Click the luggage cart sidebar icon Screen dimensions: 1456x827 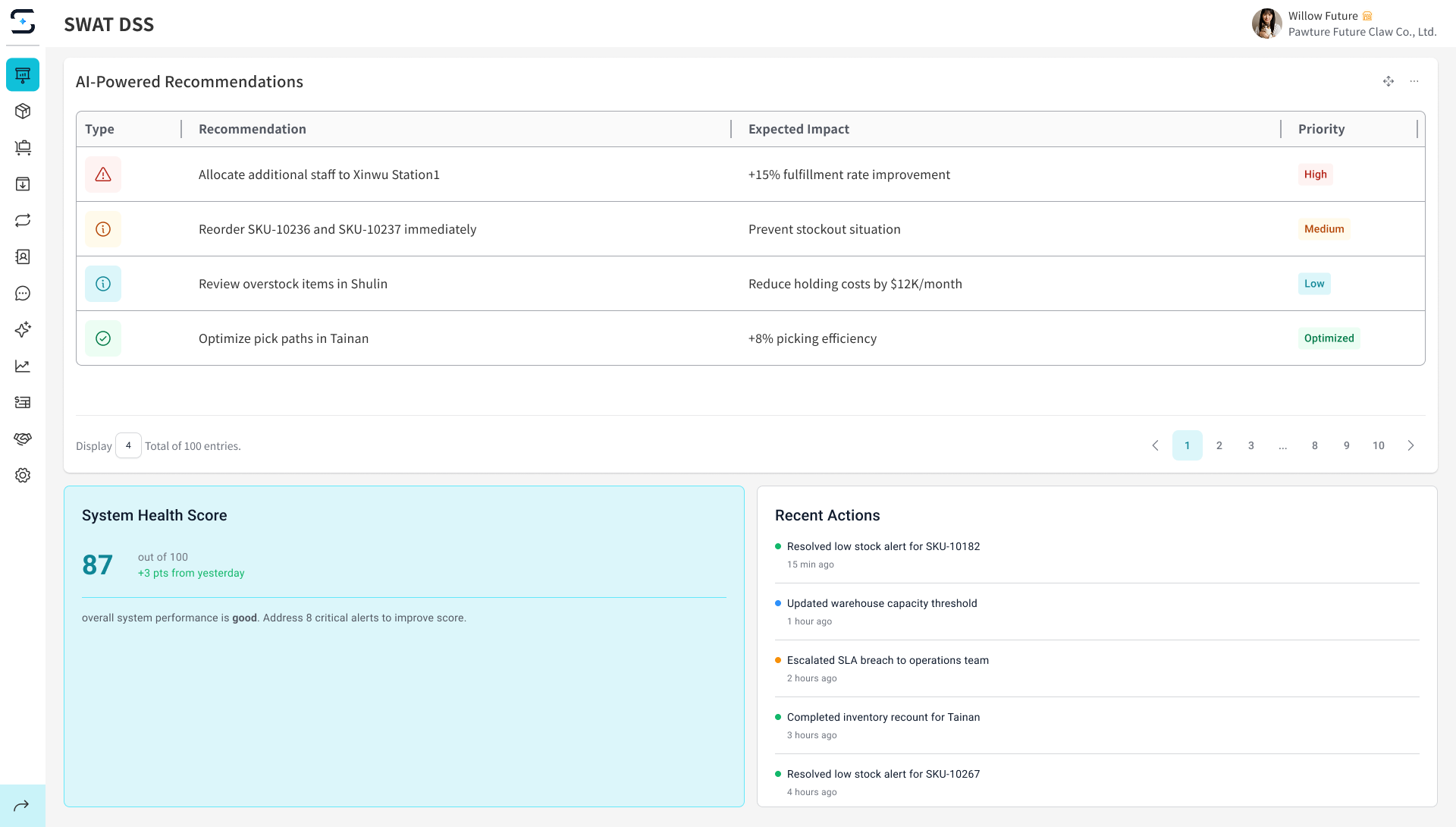23,148
